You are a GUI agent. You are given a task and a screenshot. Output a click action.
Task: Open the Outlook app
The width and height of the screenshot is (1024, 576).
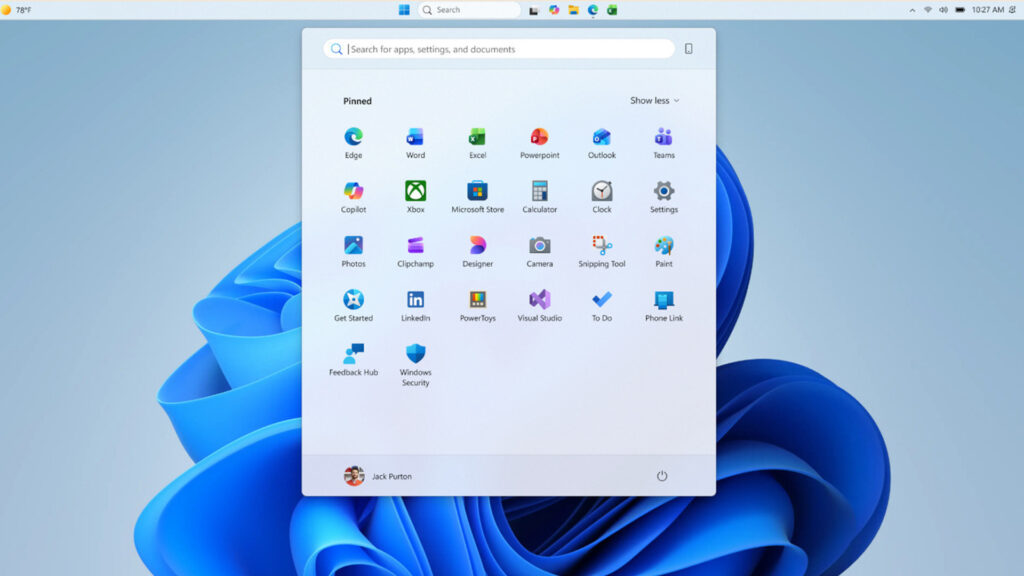click(x=601, y=143)
